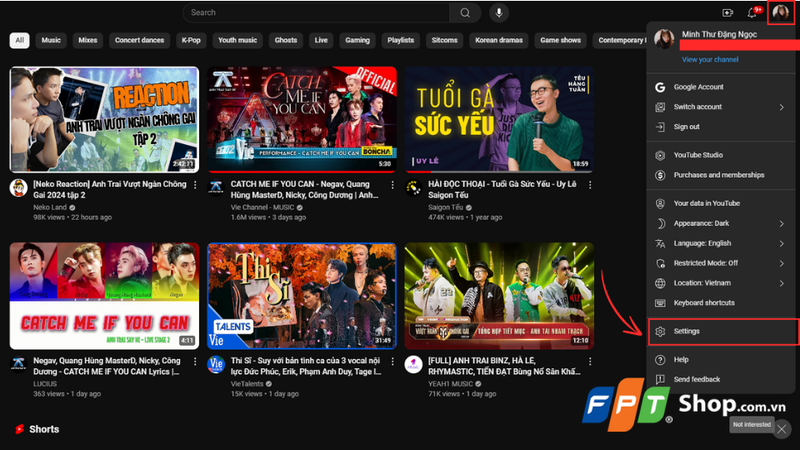This screenshot has width=800, height=450.
Task: Click YEAH1 MUSIC channel avatar
Action: coord(414,365)
